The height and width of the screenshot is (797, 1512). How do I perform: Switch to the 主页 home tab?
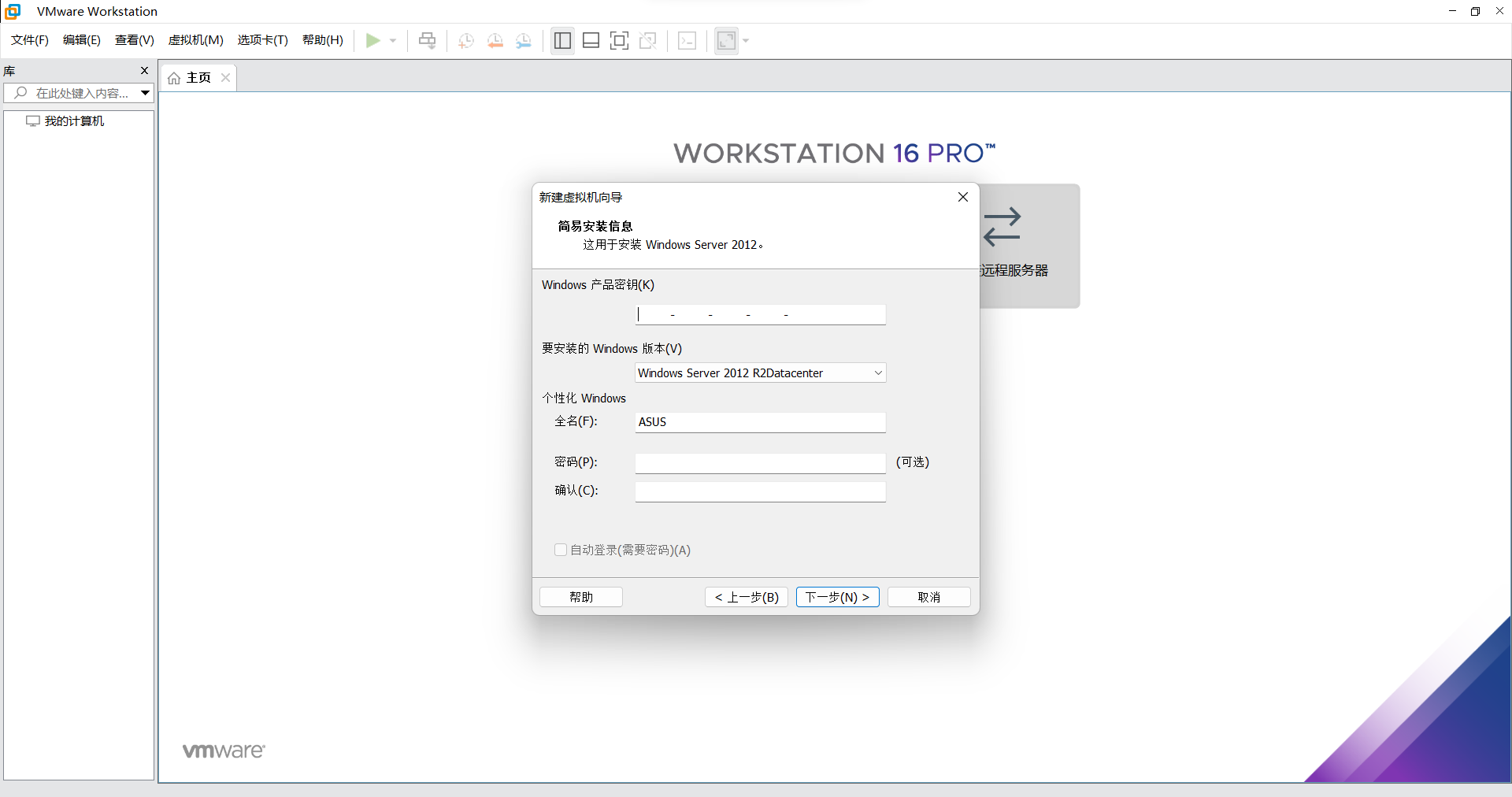pos(198,77)
